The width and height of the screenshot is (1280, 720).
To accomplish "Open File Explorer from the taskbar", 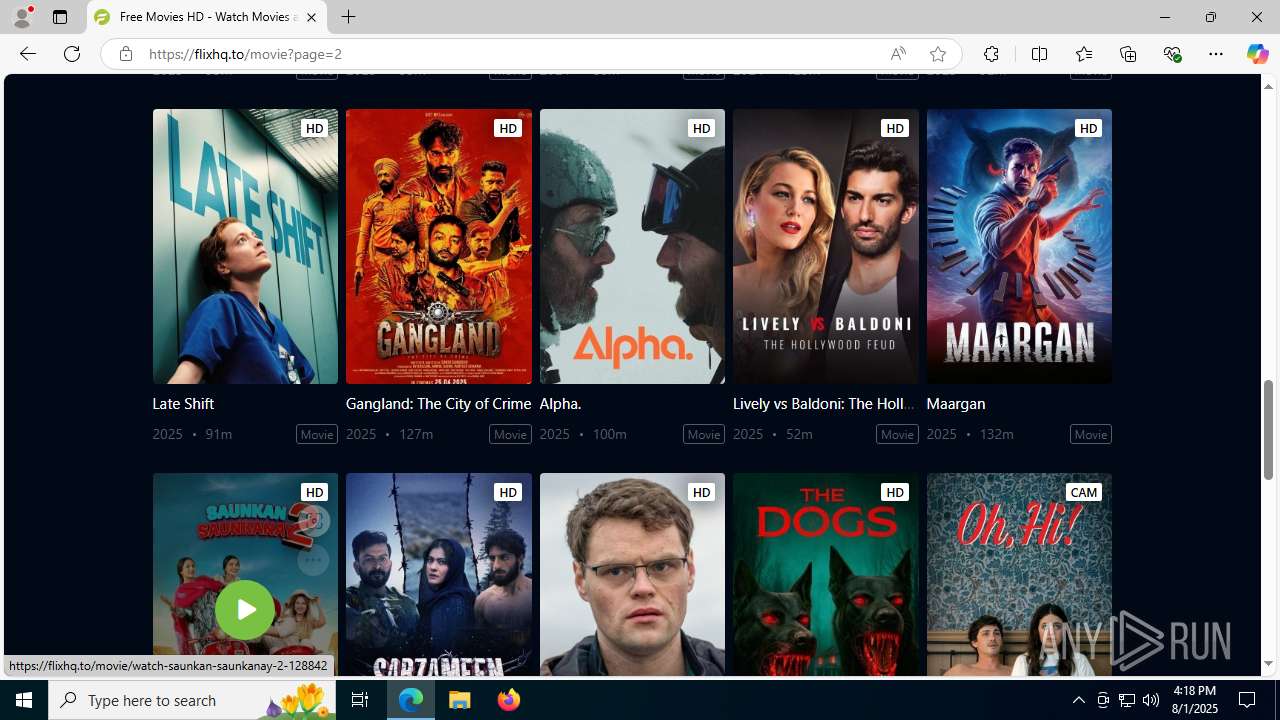I will pyautogui.click(x=460, y=700).
